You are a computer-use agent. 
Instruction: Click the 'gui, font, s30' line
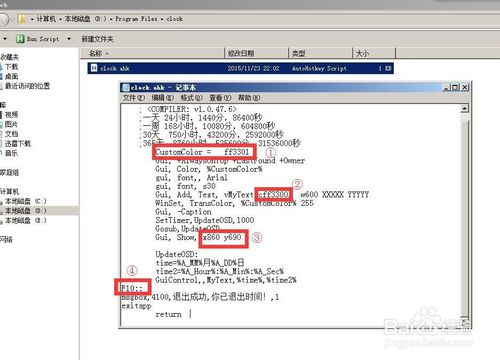pyautogui.click(x=185, y=186)
